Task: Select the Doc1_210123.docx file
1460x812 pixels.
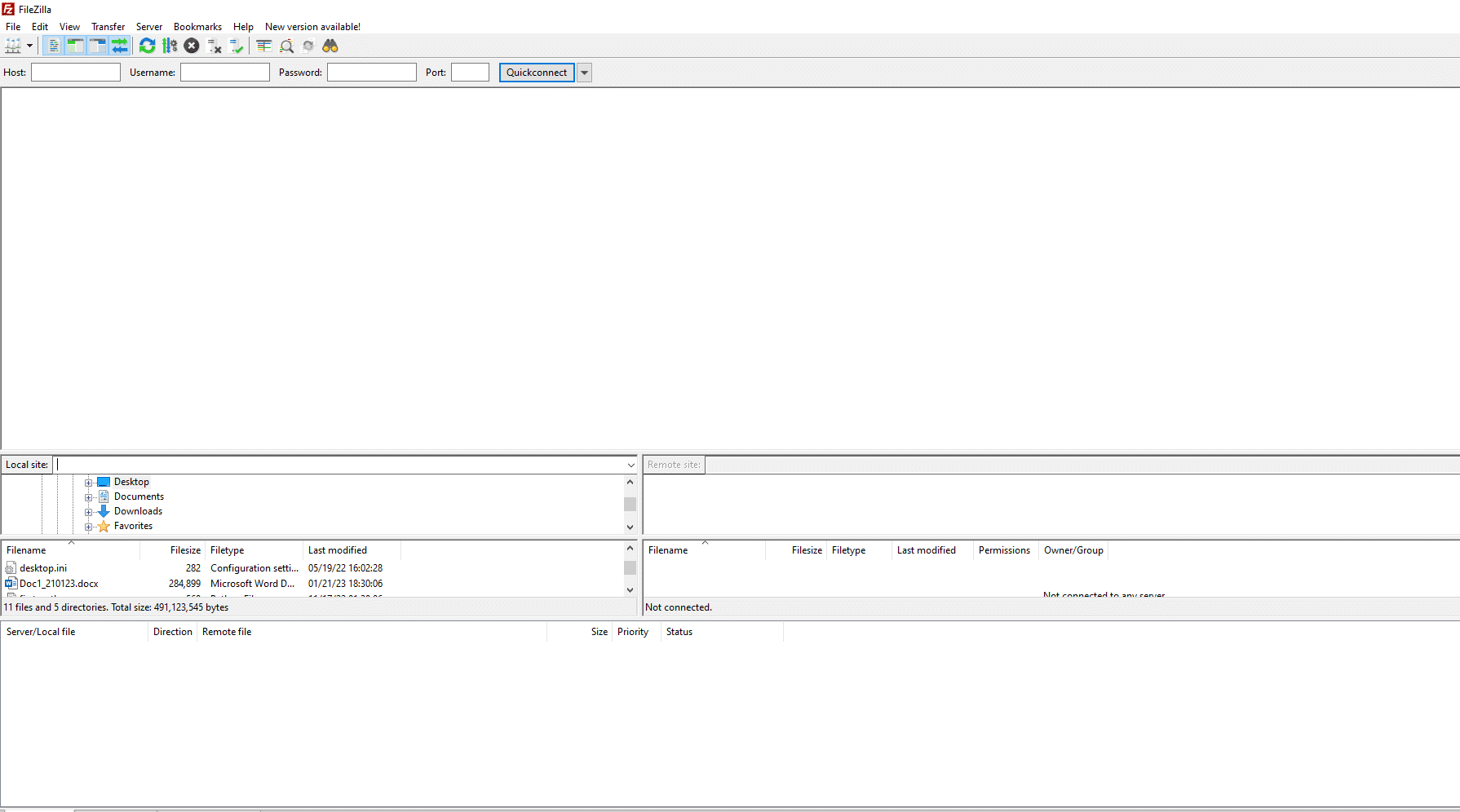Action: (59, 584)
